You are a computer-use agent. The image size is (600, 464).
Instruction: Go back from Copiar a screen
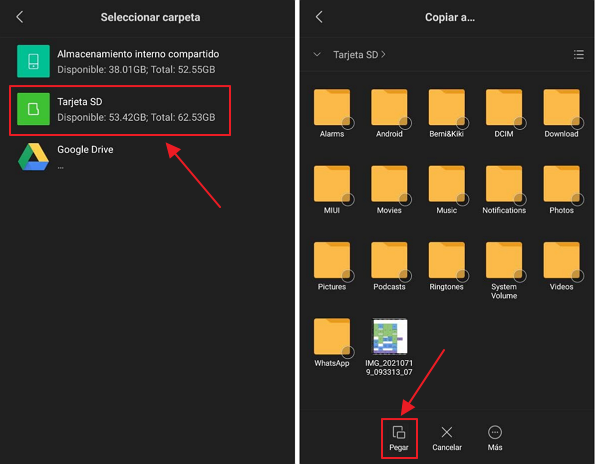319,17
